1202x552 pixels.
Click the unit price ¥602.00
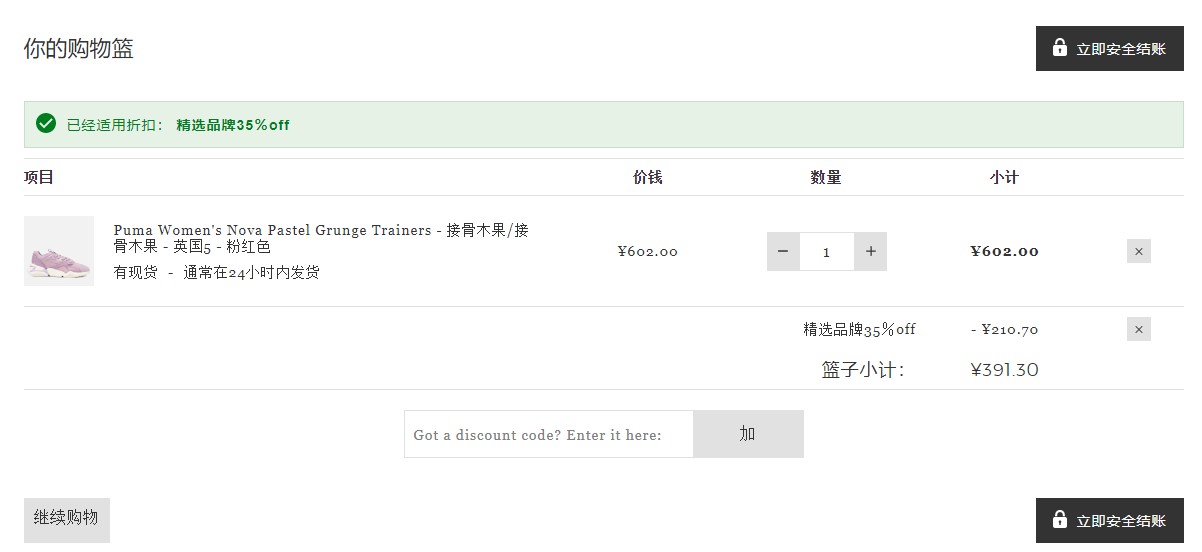647,251
